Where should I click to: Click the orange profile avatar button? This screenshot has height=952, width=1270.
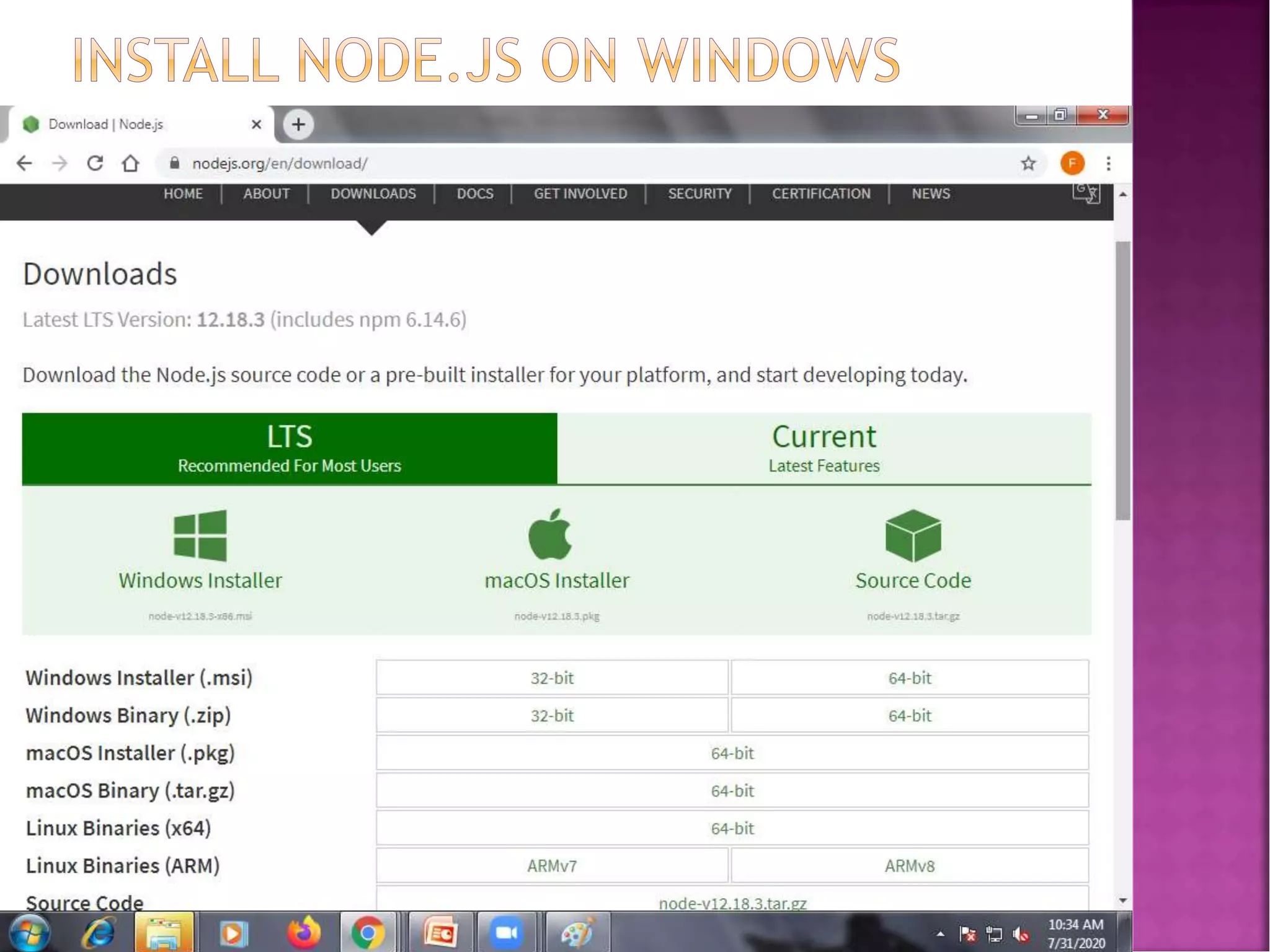pos(1072,164)
